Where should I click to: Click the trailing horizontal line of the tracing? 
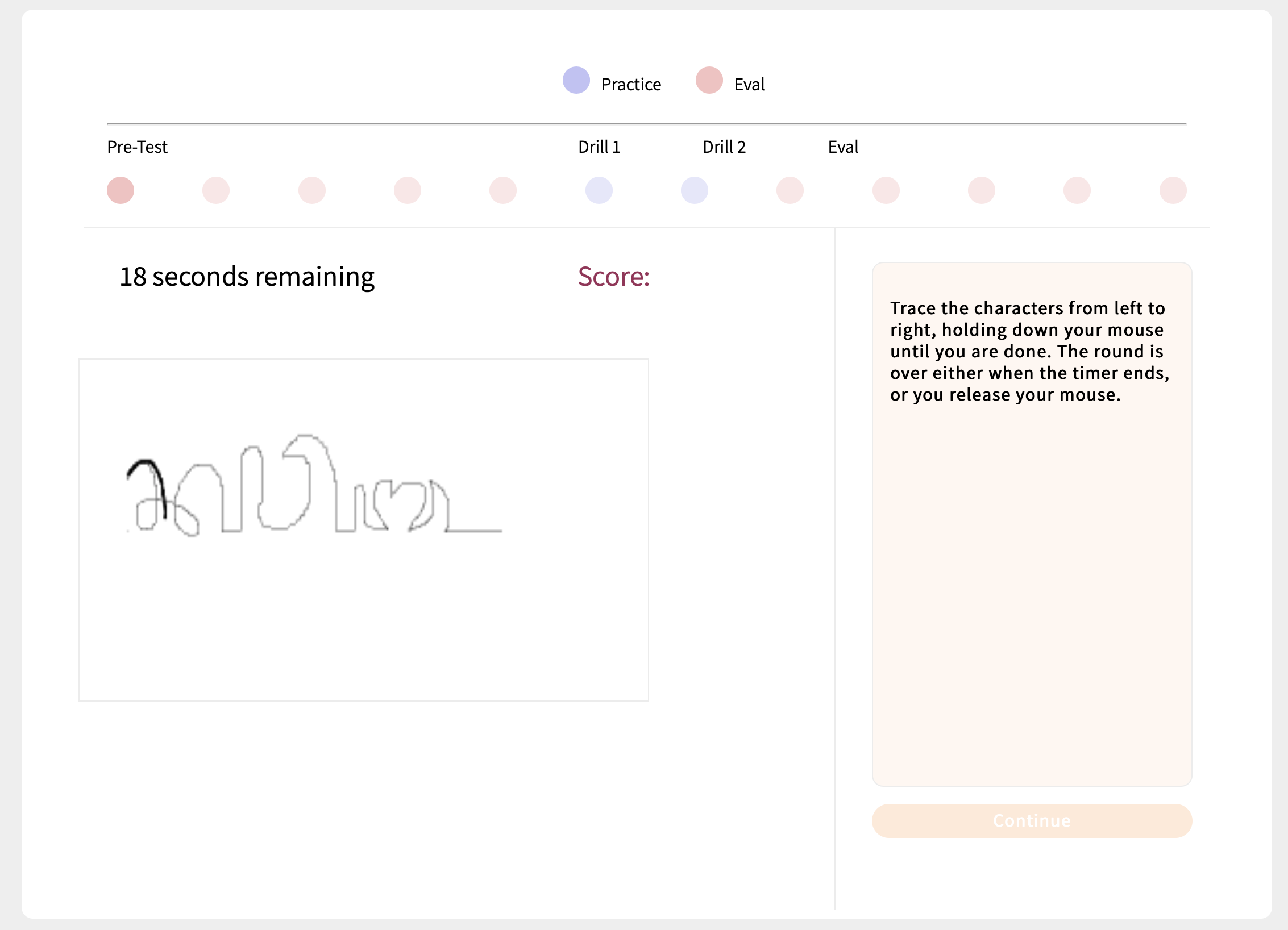475,531
